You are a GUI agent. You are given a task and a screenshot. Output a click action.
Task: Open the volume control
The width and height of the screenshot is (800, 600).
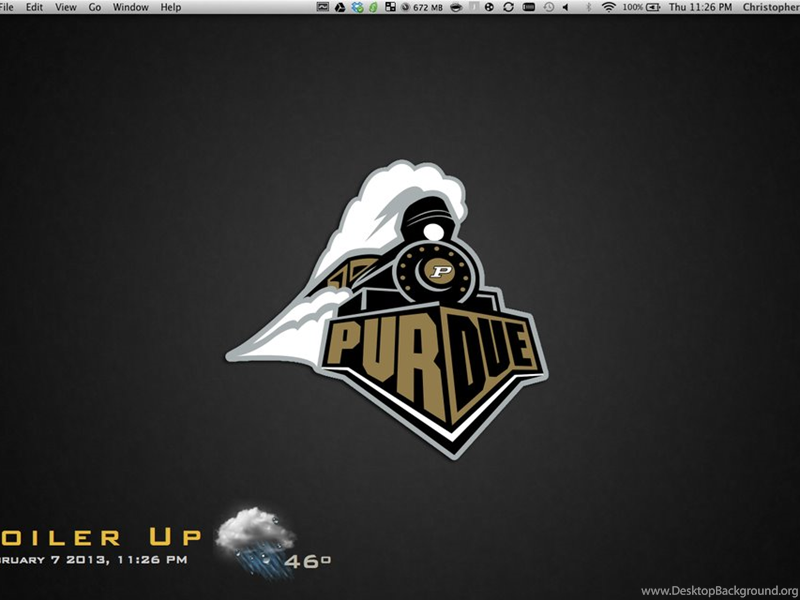(566, 7)
